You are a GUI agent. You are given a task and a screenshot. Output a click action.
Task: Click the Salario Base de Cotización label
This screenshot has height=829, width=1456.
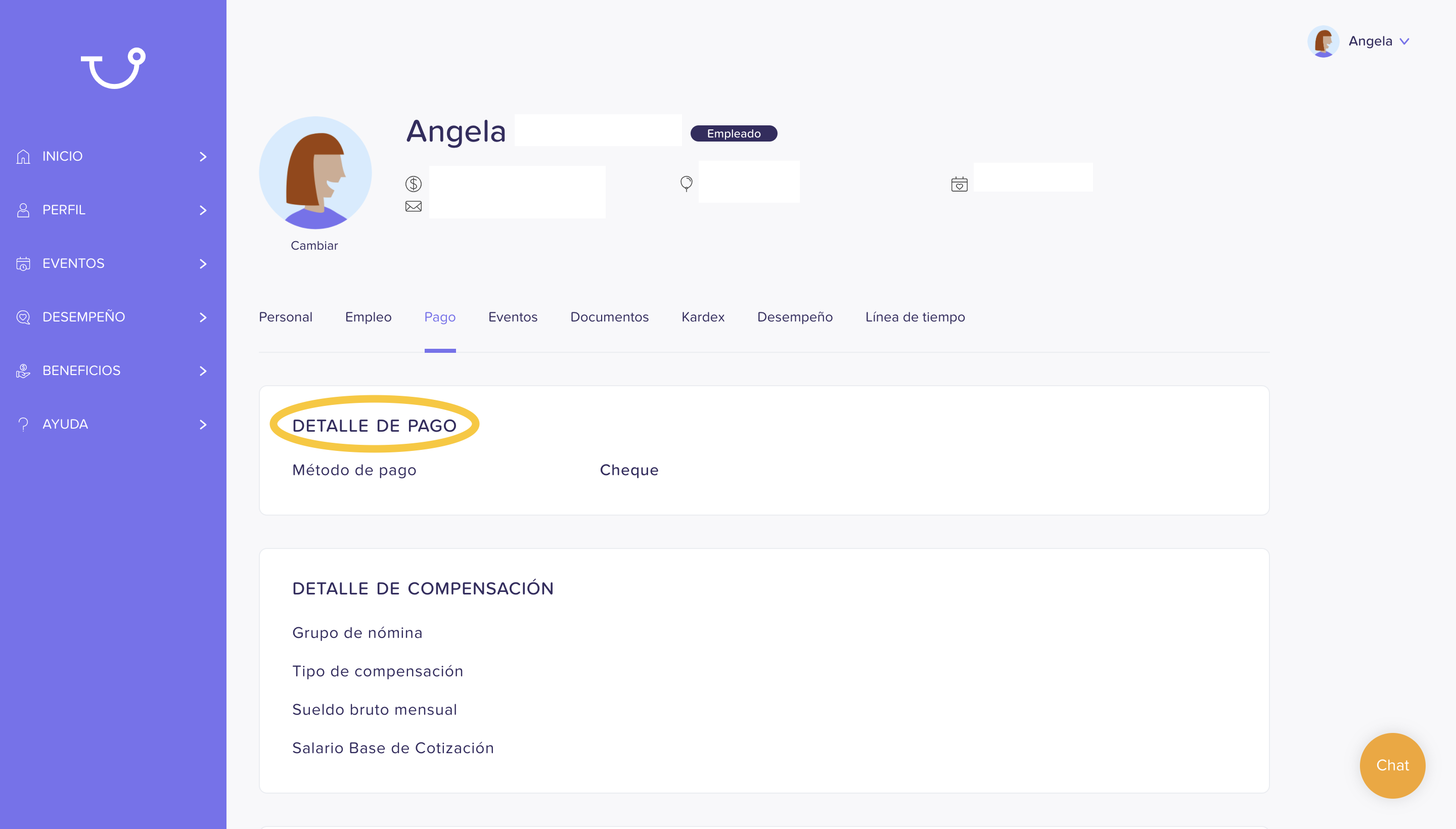pyautogui.click(x=393, y=748)
